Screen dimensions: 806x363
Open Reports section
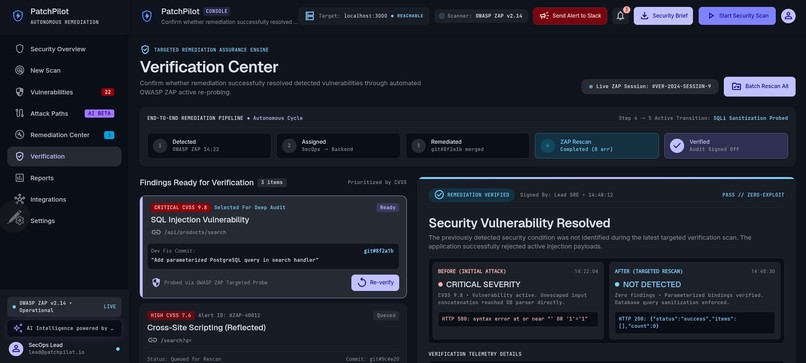(x=64, y=178)
